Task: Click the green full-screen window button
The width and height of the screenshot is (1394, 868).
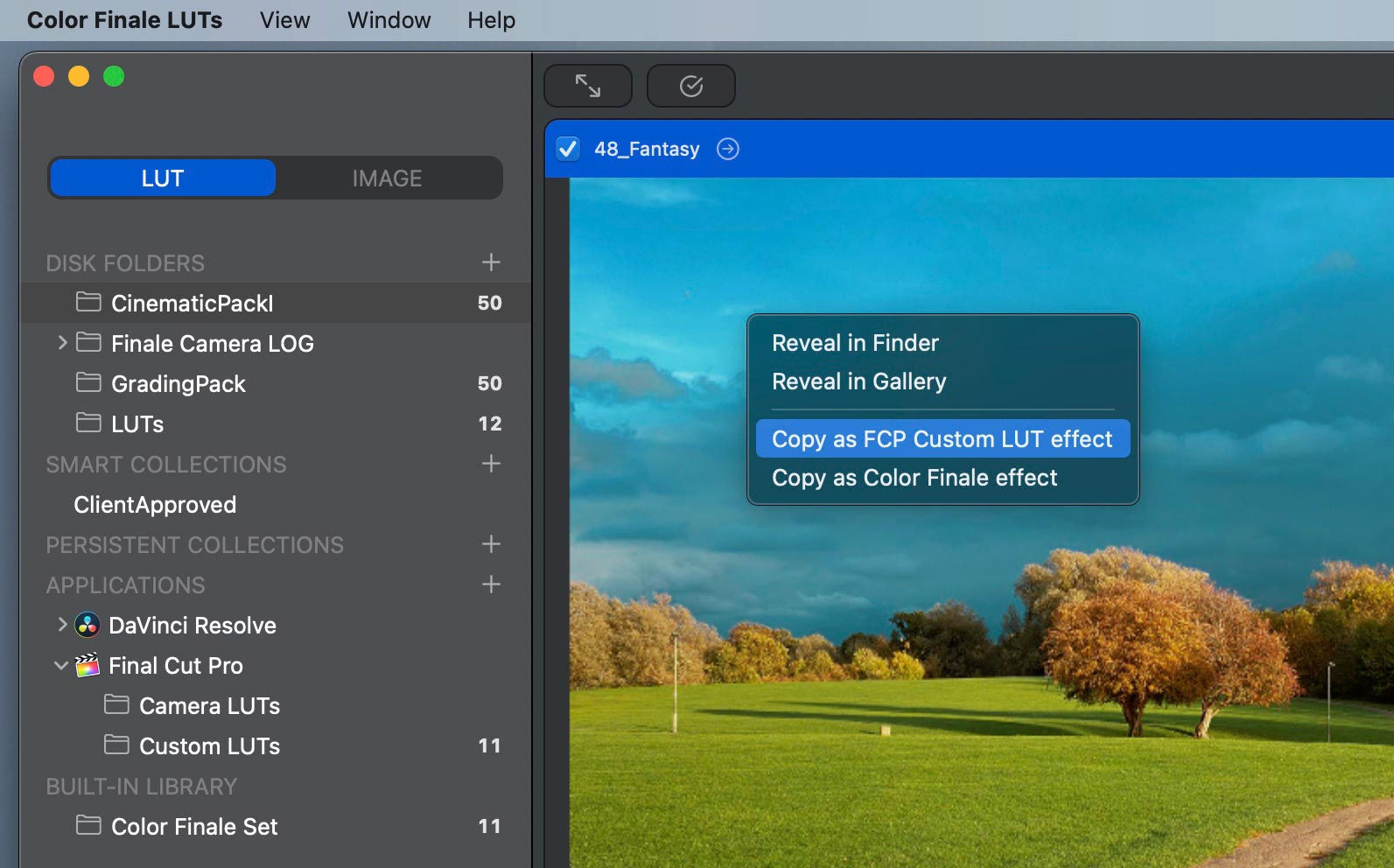Action: coord(114,76)
